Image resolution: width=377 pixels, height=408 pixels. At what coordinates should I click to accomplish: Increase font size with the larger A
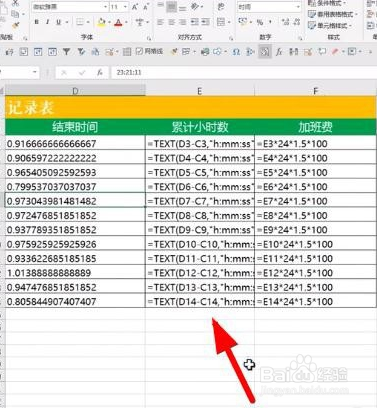tap(135, 7)
